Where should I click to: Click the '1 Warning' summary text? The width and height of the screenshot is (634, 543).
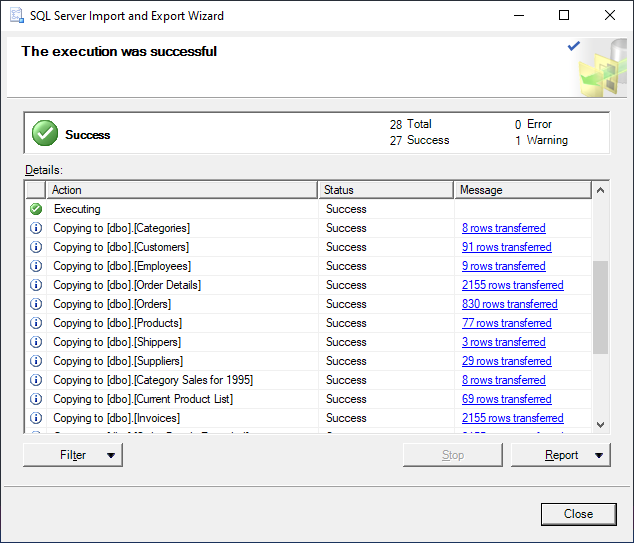click(x=541, y=140)
